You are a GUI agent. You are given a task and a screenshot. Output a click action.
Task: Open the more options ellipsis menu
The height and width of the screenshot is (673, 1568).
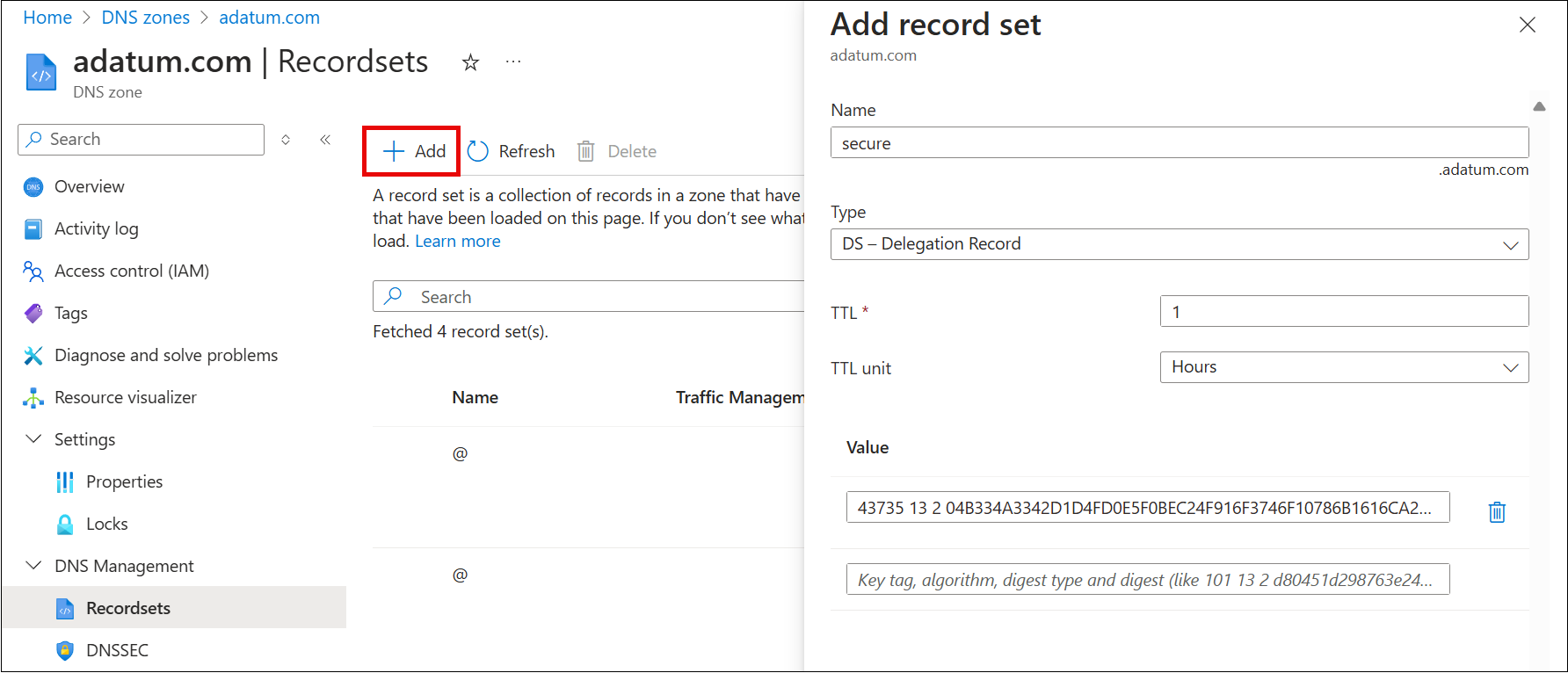tap(513, 62)
